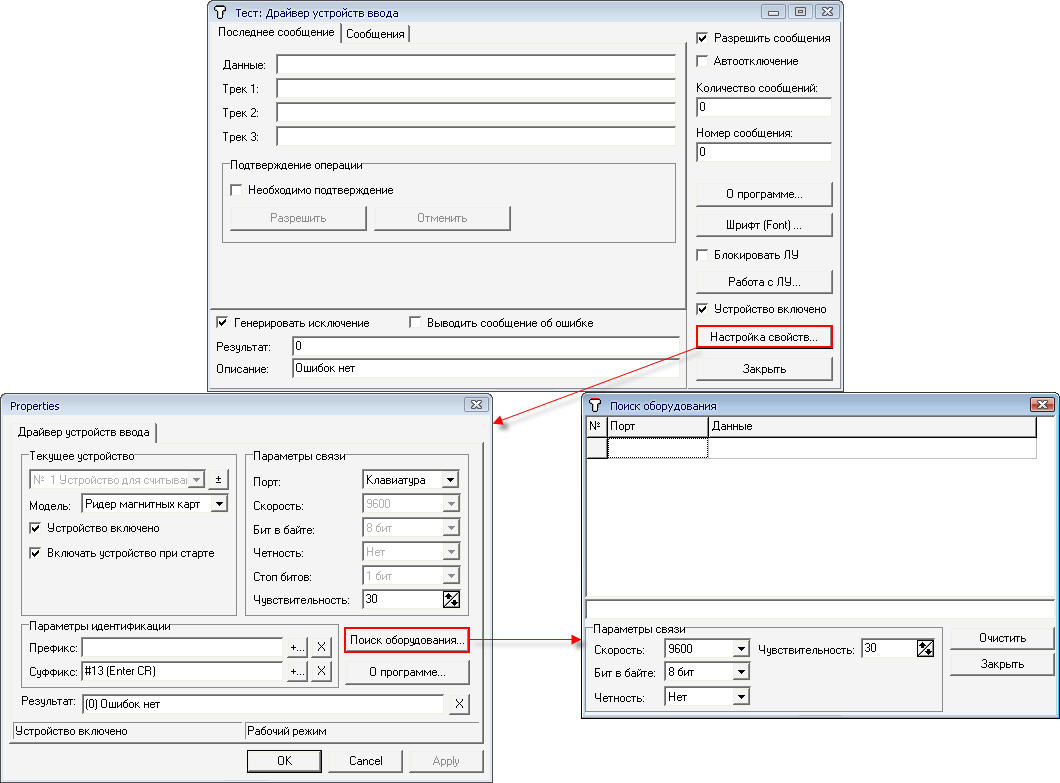The image size is (1060, 783).
Task: Select the Последнее сообщение tab
Action: pyautogui.click(x=276, y=33)
